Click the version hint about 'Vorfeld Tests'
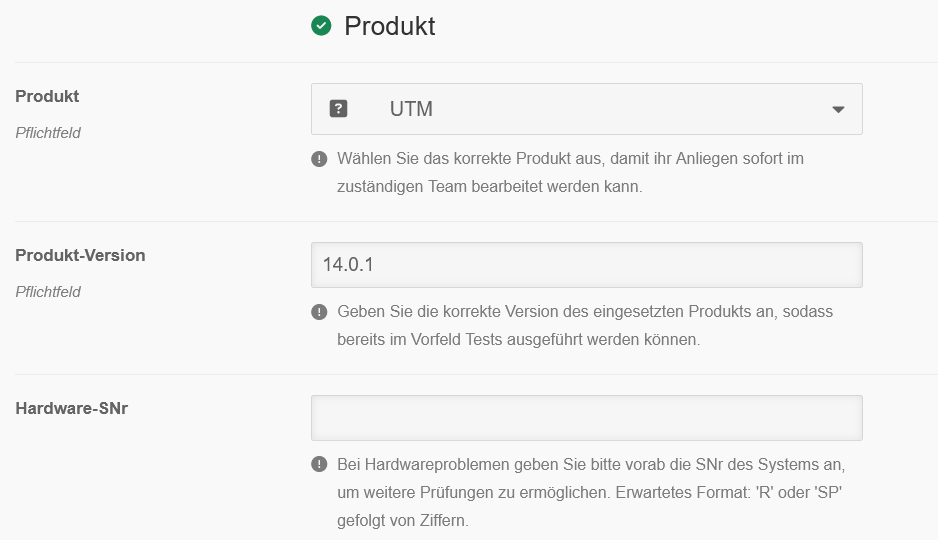Viewport: 938px width, 540px height. 518,339
